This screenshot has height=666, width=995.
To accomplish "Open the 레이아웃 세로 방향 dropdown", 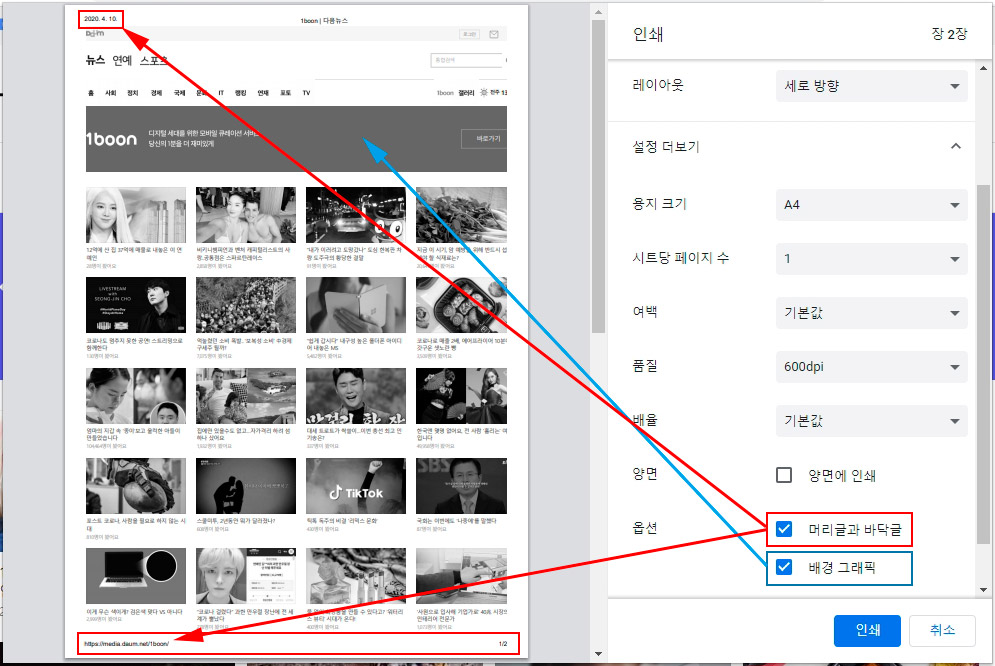I will (x=871, y=86).
